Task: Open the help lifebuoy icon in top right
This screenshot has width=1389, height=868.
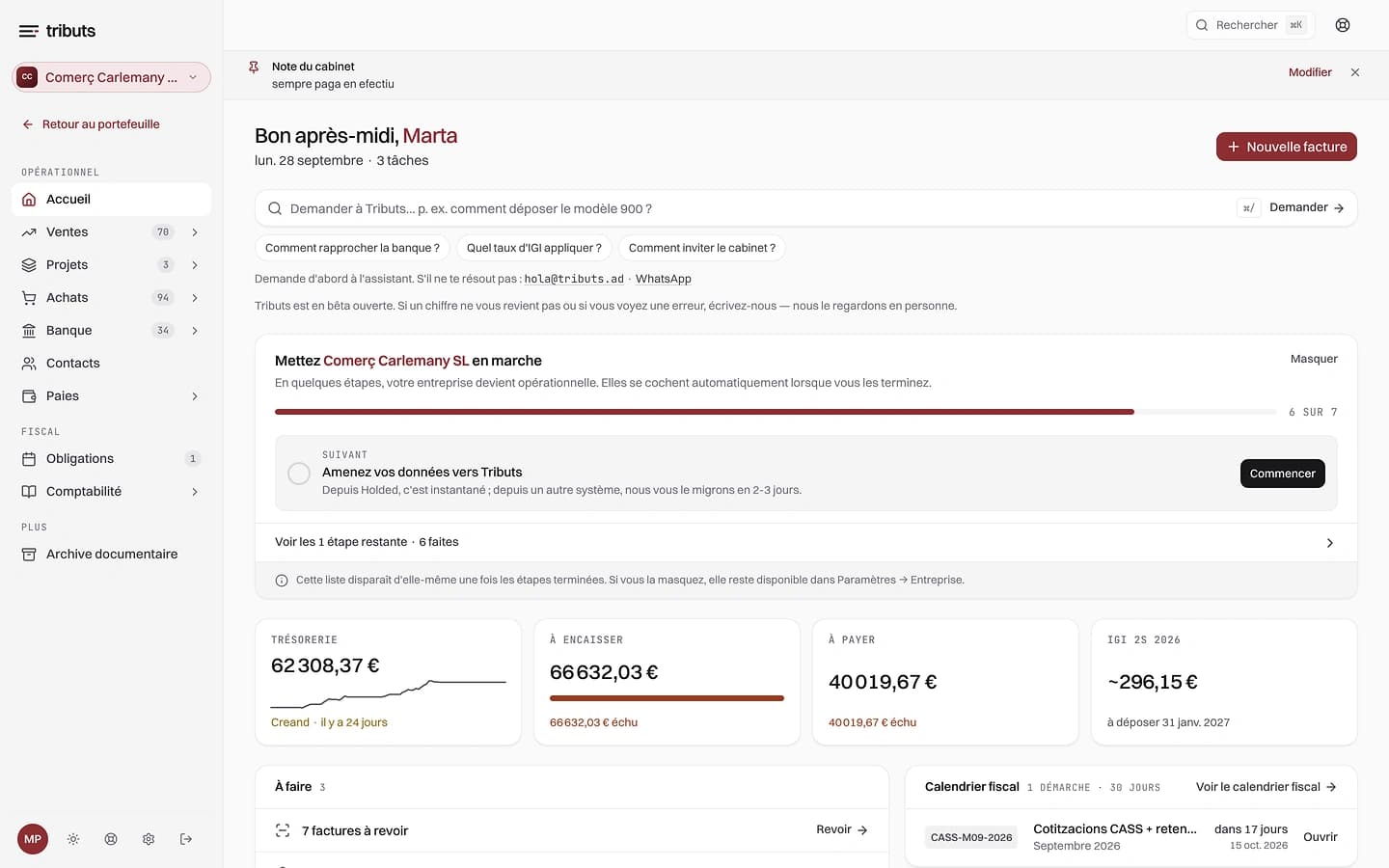Action: click(x=1343, y=25)
